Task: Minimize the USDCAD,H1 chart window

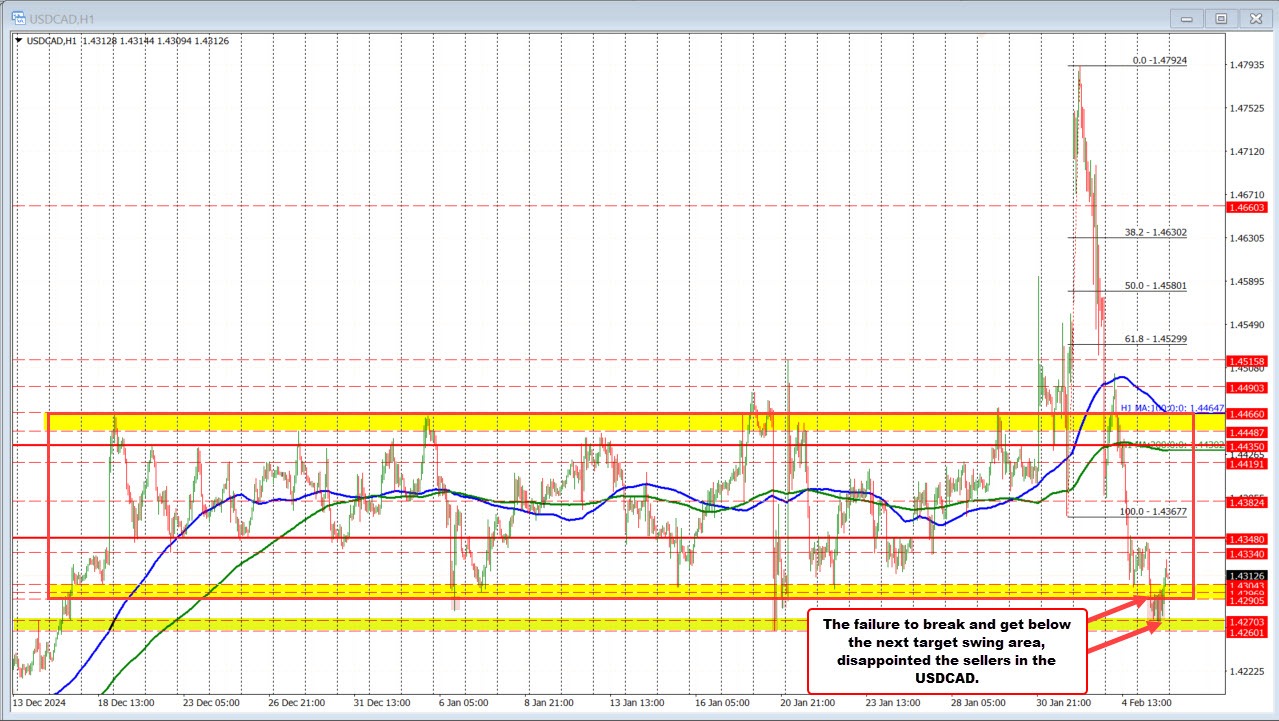Action: click(x=1189, y=18)
